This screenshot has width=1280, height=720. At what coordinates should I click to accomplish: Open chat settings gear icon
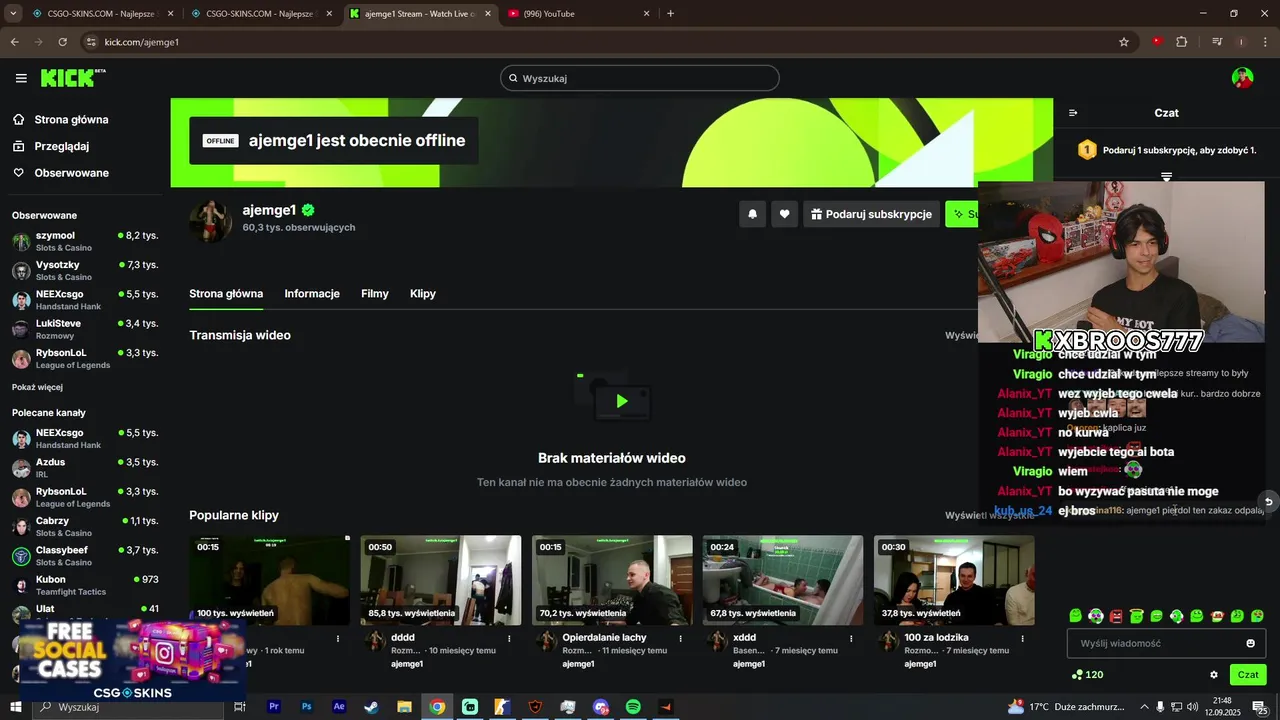[1214, 675]
